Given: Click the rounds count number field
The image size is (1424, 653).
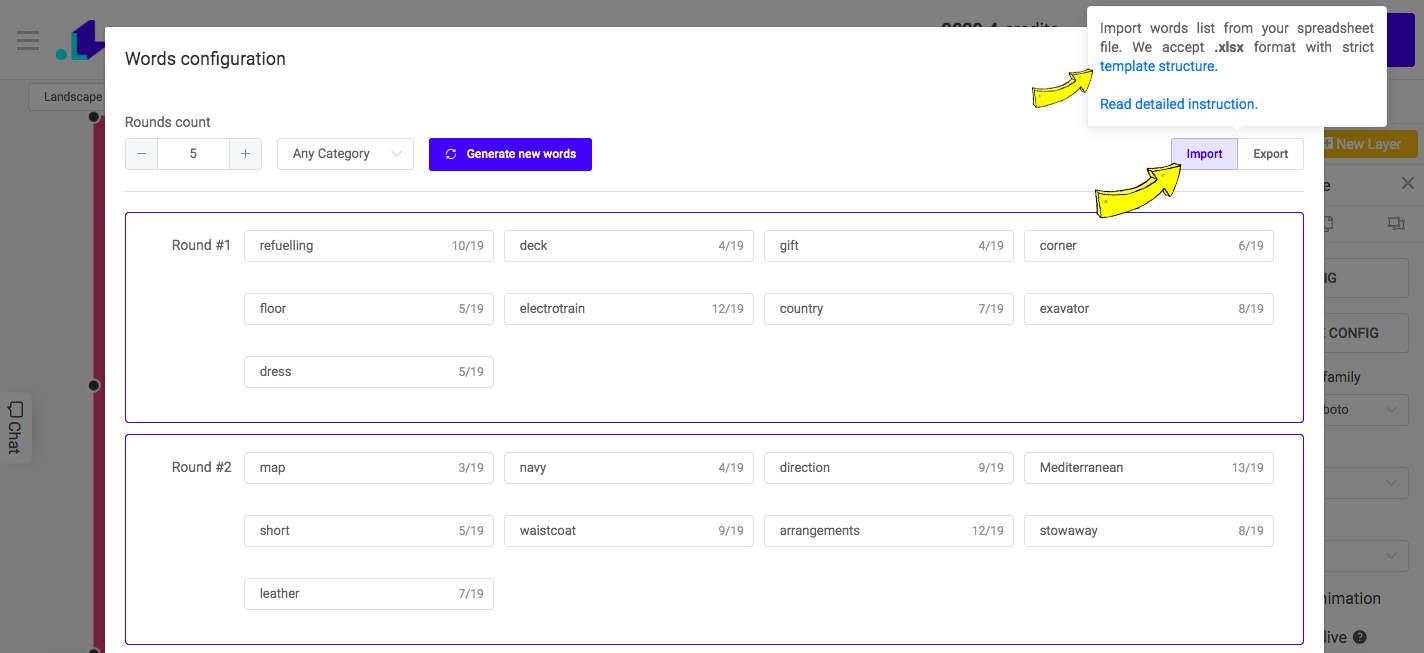Looking at the screenshot, I should (x=193, y=154).
